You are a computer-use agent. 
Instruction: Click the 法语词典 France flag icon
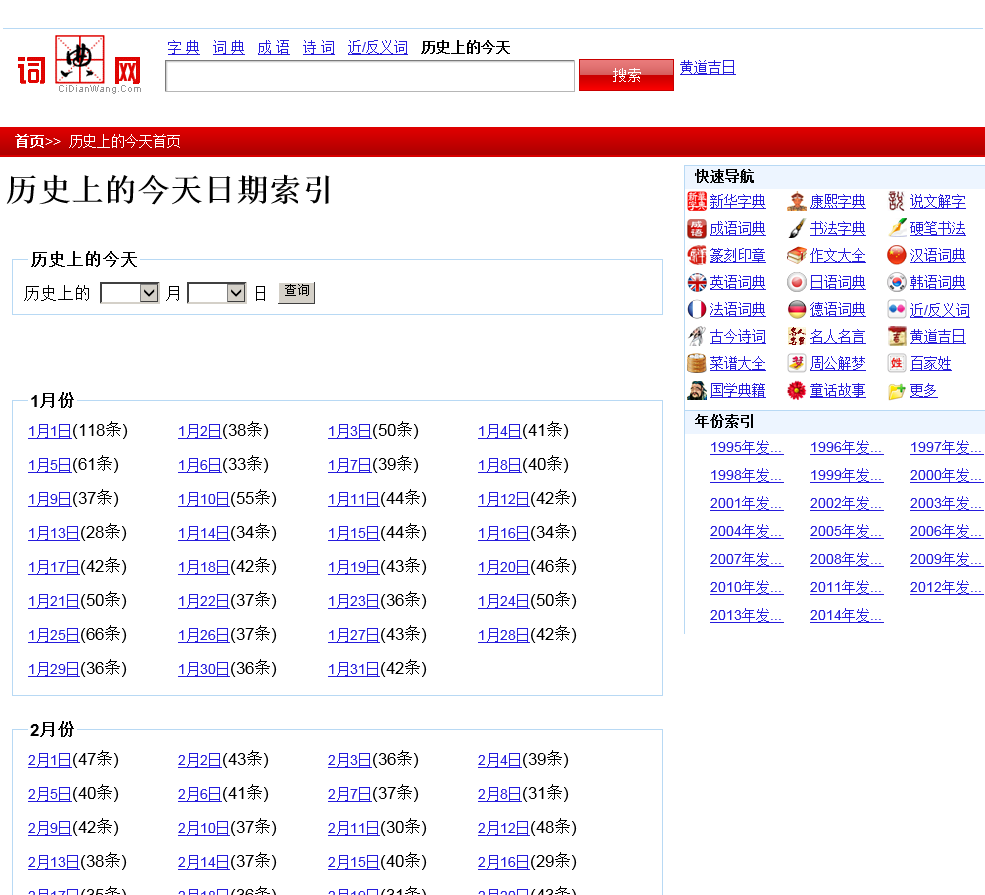[x=697, y=310]
